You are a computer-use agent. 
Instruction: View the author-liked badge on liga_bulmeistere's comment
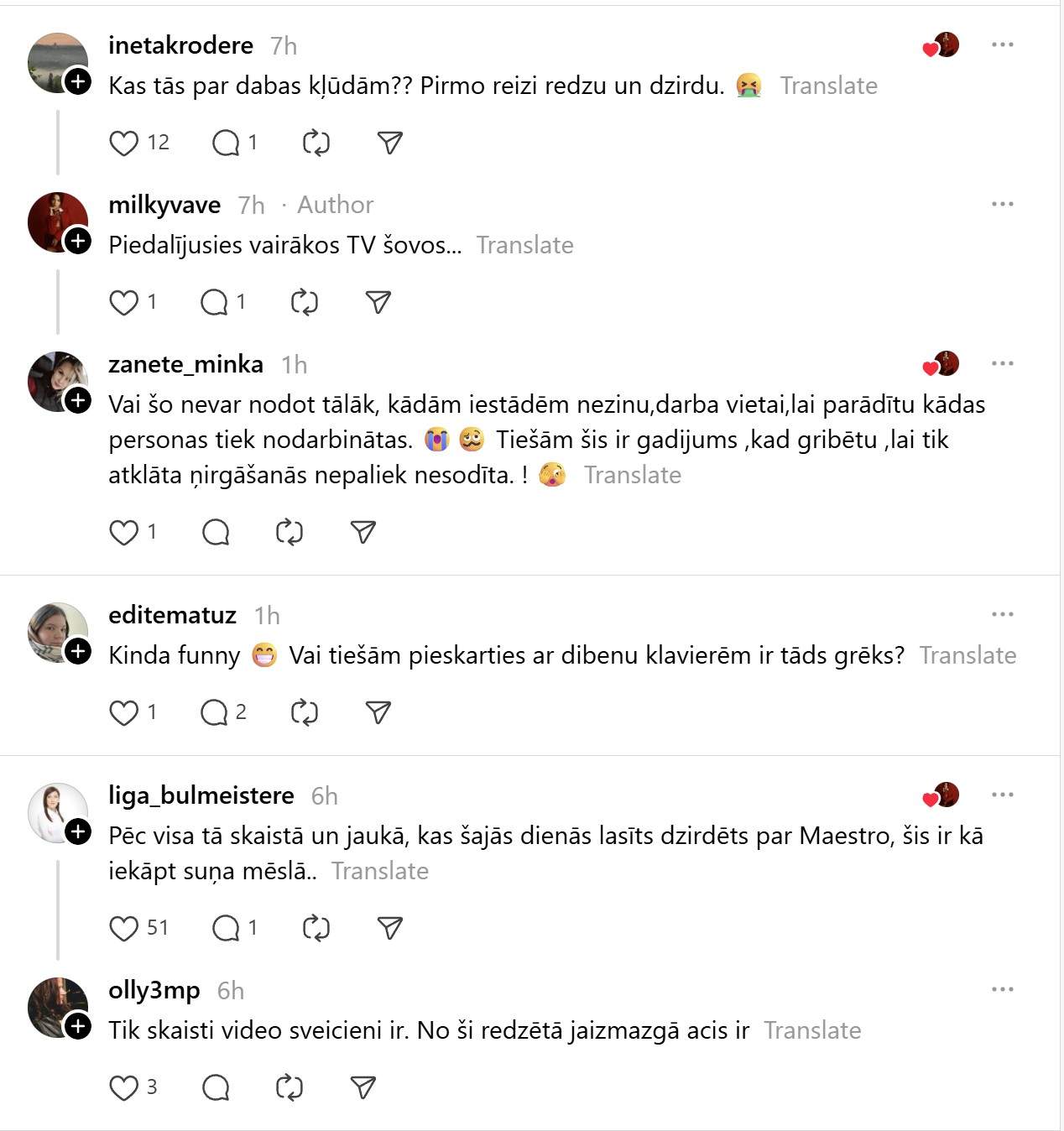tap(941, 795)
